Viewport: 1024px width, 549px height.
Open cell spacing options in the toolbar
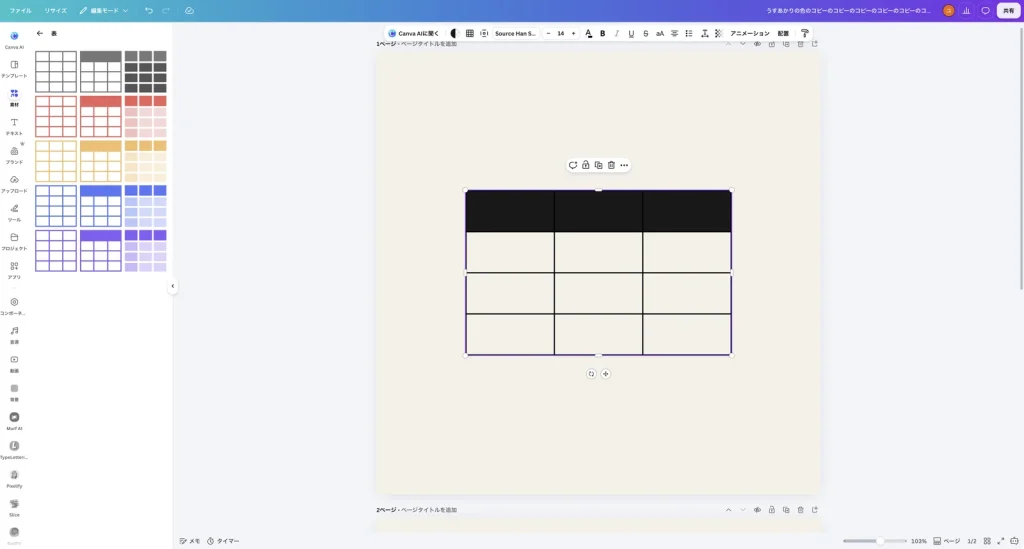tap(484, 33)
